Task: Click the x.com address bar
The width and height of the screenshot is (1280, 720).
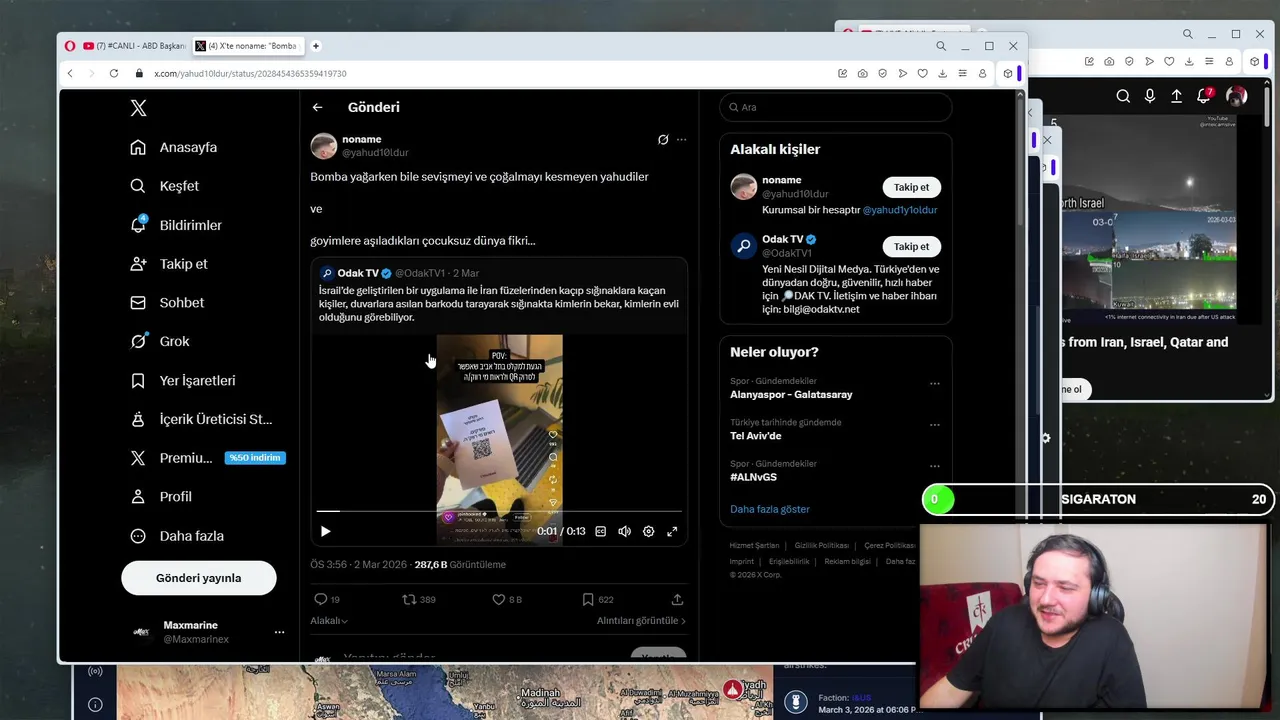Action: (x=480, y=73)
